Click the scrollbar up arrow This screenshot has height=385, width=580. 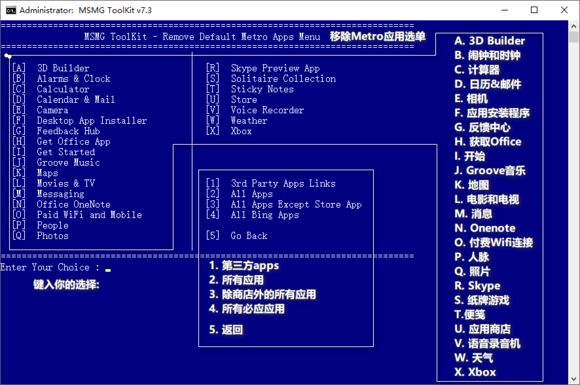coord(574,26)
